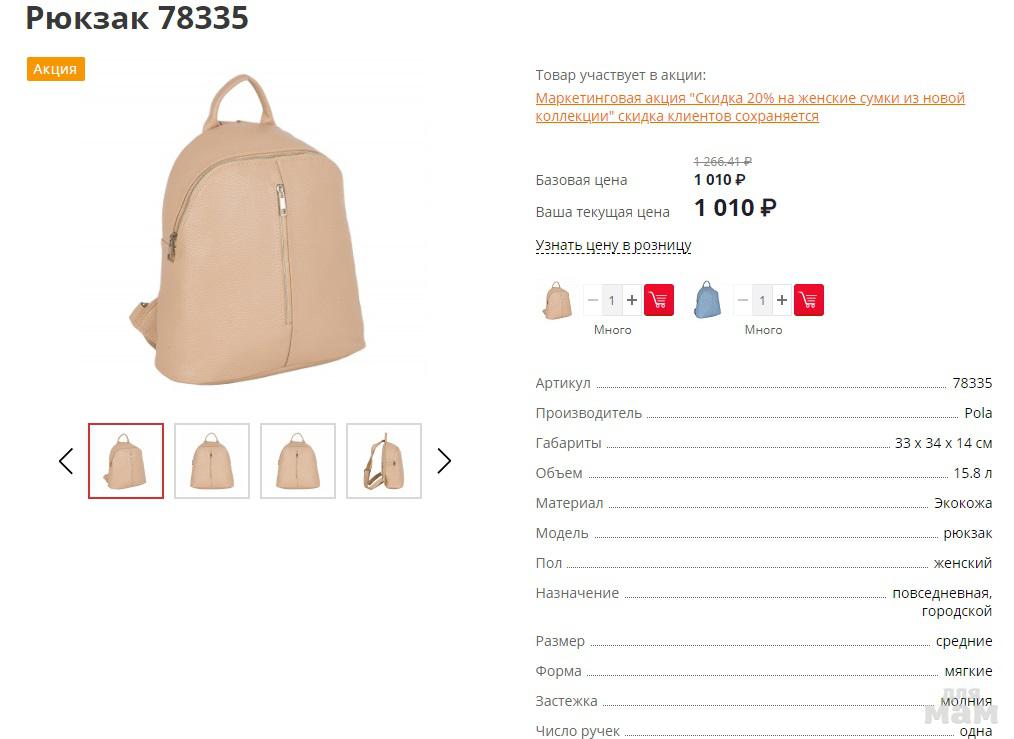
Task: Click the beige backpack quantity input field
Action: pyautogui.click(x=612, y=300)
